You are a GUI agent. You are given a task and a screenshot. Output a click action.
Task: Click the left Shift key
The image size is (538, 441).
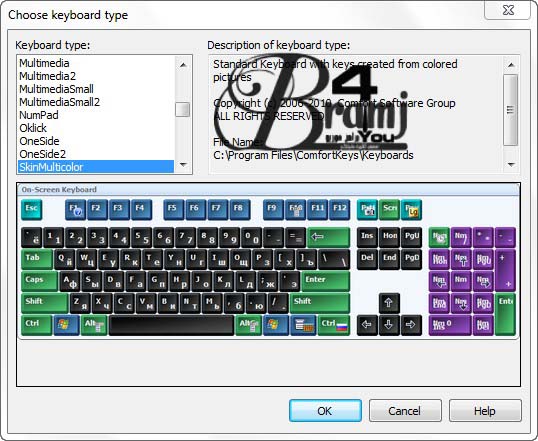[45, 303]
